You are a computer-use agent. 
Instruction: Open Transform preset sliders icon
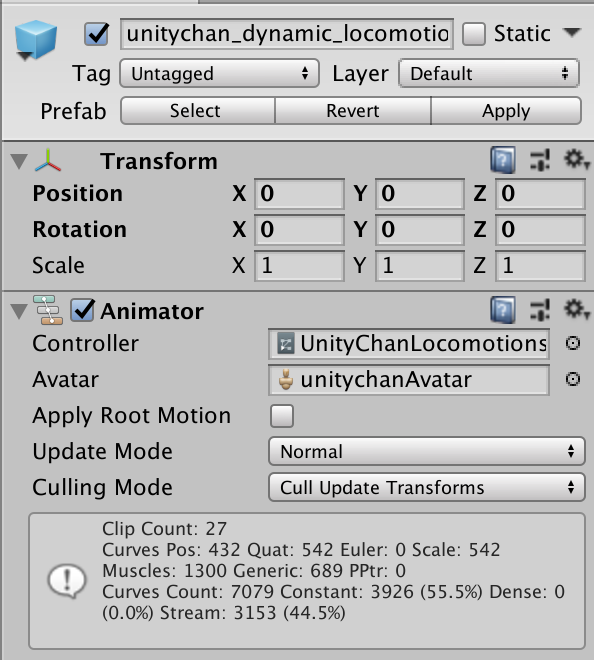coord(540,160)
